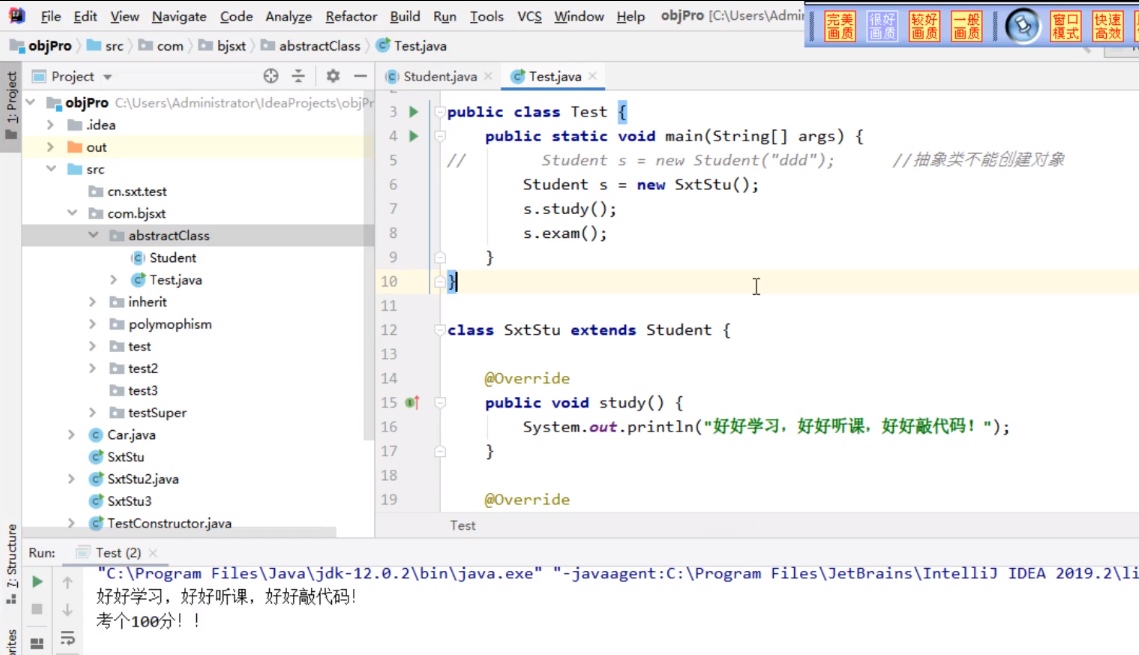This screenshot has height=655, width=1139.
Task: Click the Project tree horizontal scrollbar
Action: 179,532
